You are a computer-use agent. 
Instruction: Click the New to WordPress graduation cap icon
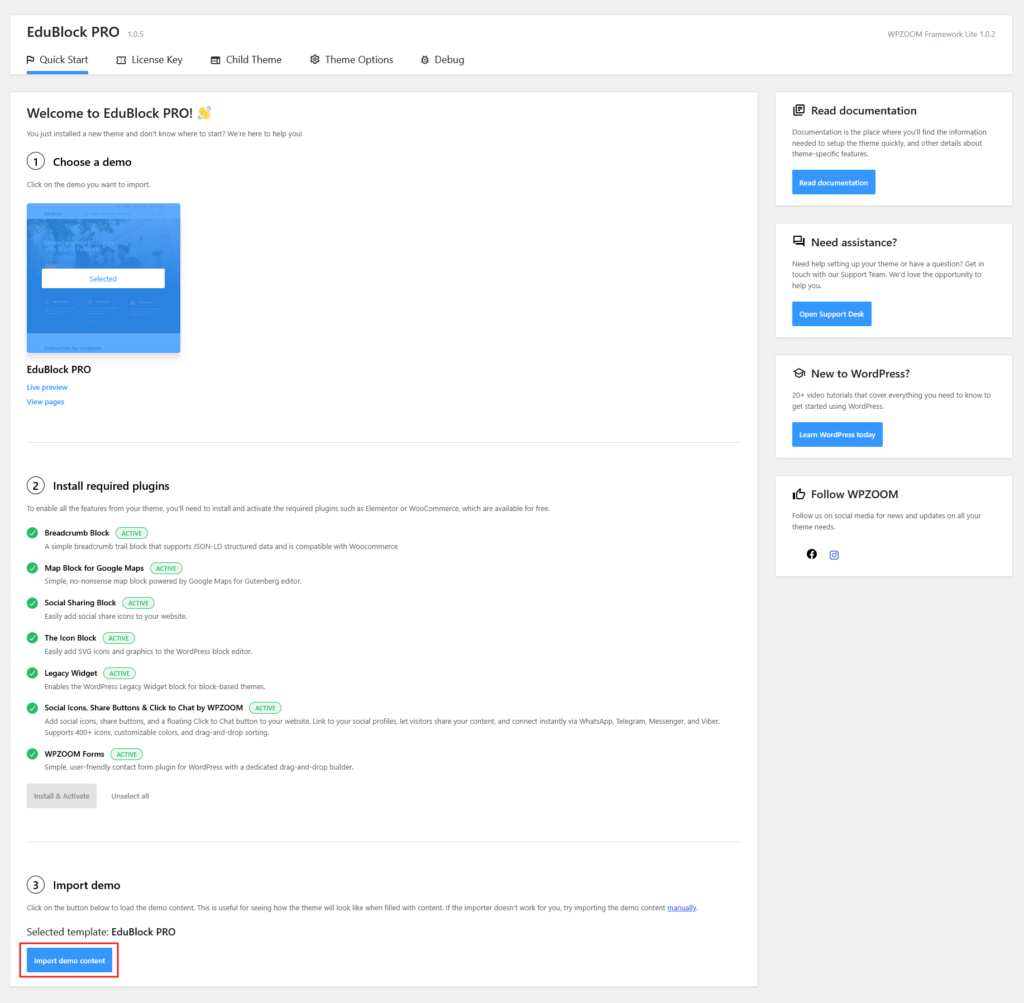[x=799, y=374]
